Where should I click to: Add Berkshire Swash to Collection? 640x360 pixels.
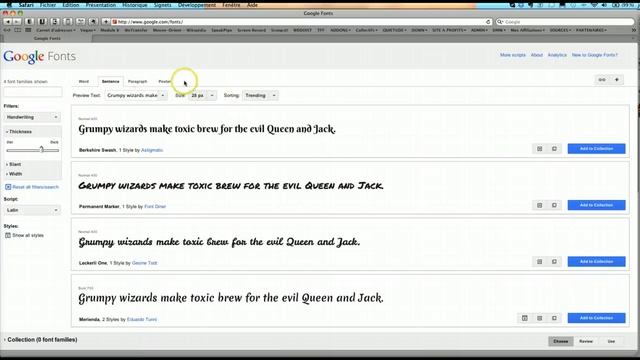(x=596, y=149)
